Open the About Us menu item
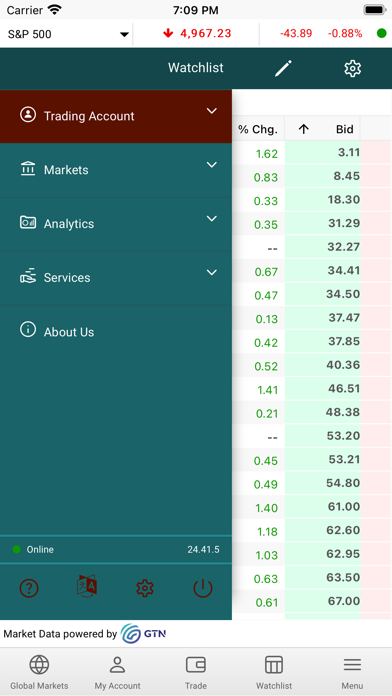This screenshot has width=392, height=696. pyautogui.click(x=116, y=332)
